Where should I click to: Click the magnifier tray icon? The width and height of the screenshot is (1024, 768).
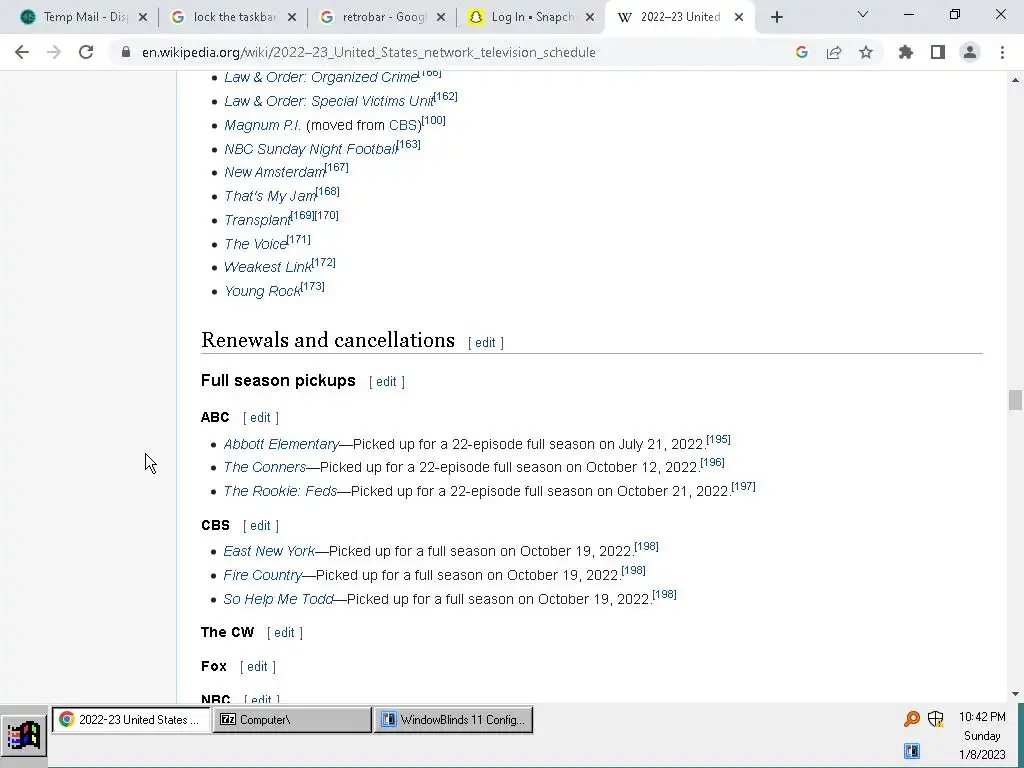tap(912, 719)
